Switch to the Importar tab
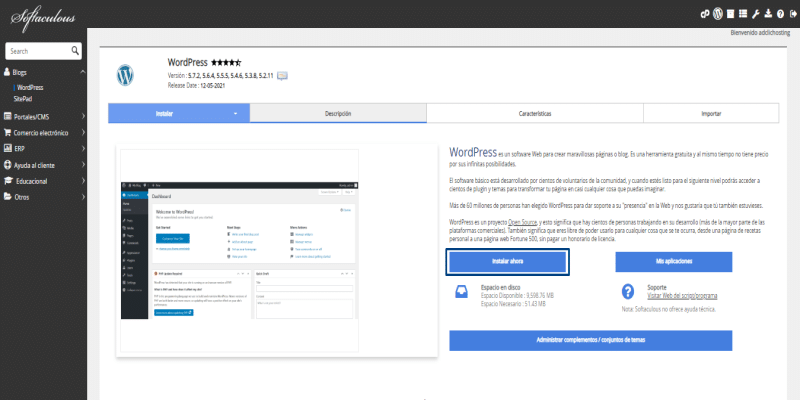 (711, 113)
